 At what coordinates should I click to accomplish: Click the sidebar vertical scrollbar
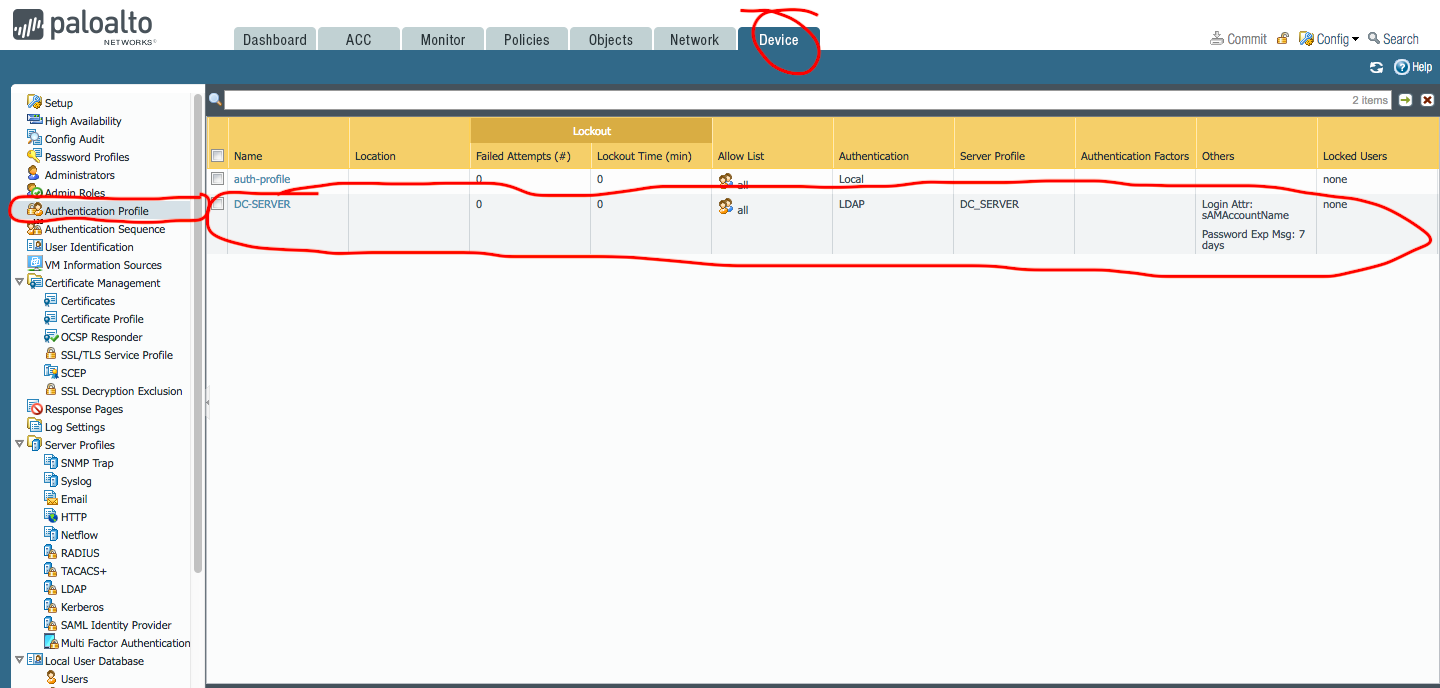point(198,333)
